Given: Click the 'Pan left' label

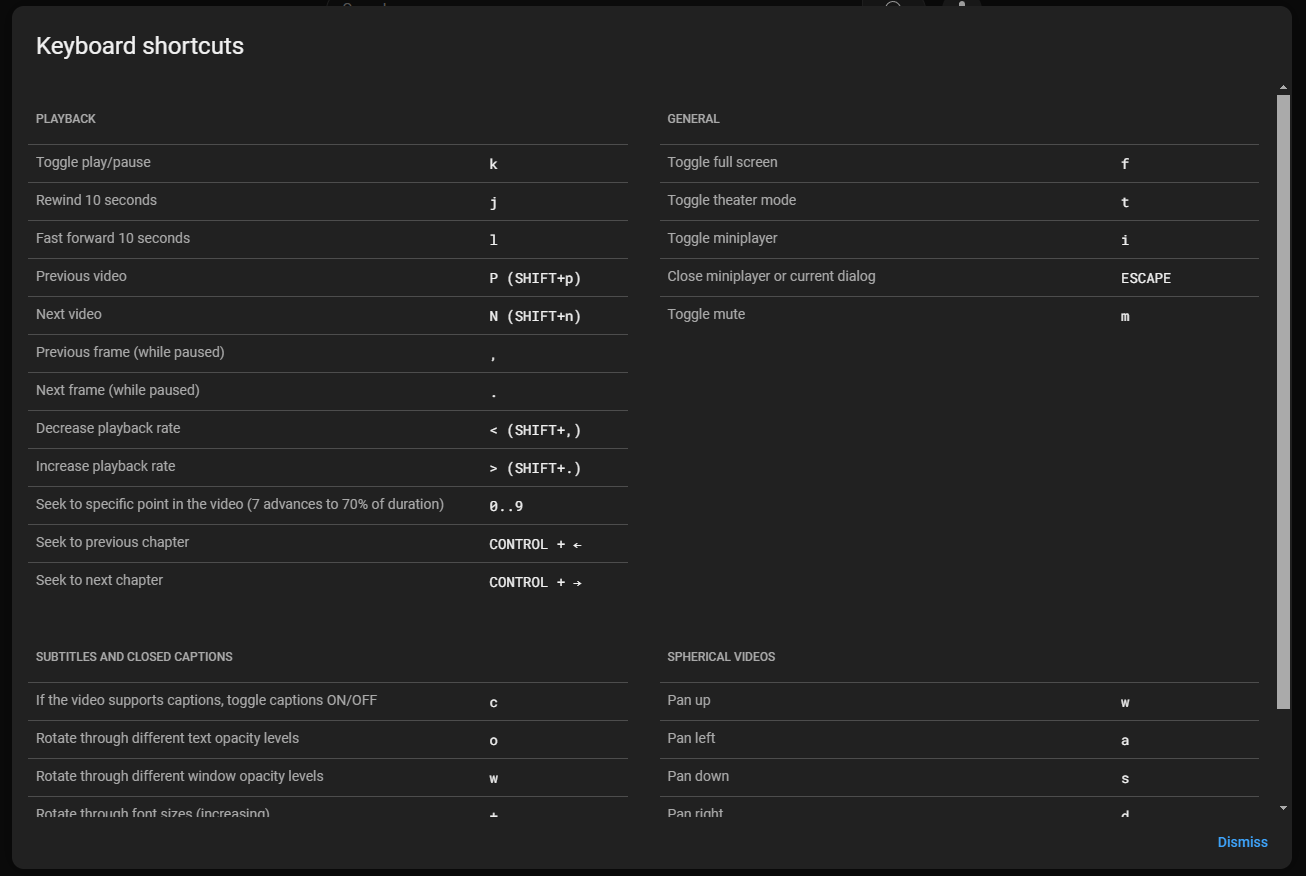Looking at the screenshot, I should pos(691,738).
